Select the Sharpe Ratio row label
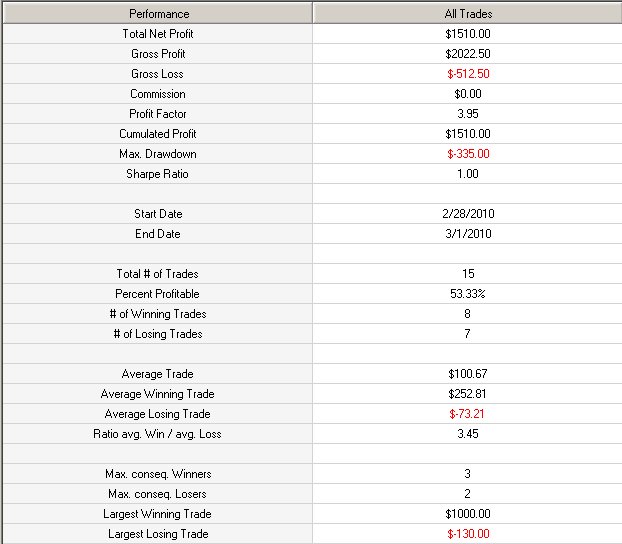The height and width of the screenshot is (544, 622). (x=157, y=174)
